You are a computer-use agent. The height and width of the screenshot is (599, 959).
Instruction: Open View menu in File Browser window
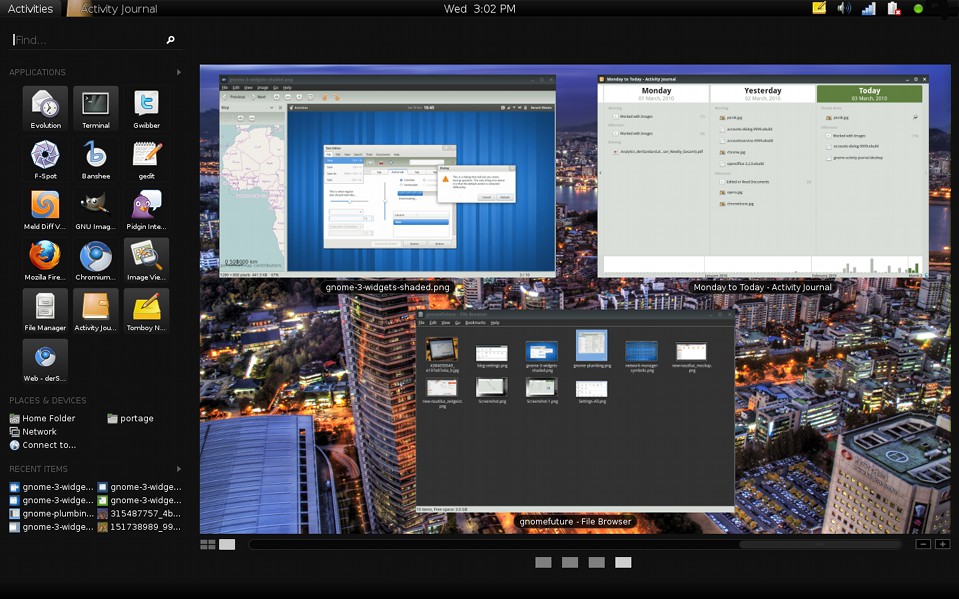[446, 322]
